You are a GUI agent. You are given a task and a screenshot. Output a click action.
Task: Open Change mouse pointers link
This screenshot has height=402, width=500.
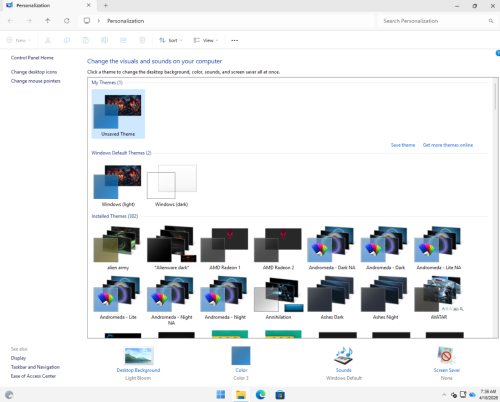tap(36, 81)
